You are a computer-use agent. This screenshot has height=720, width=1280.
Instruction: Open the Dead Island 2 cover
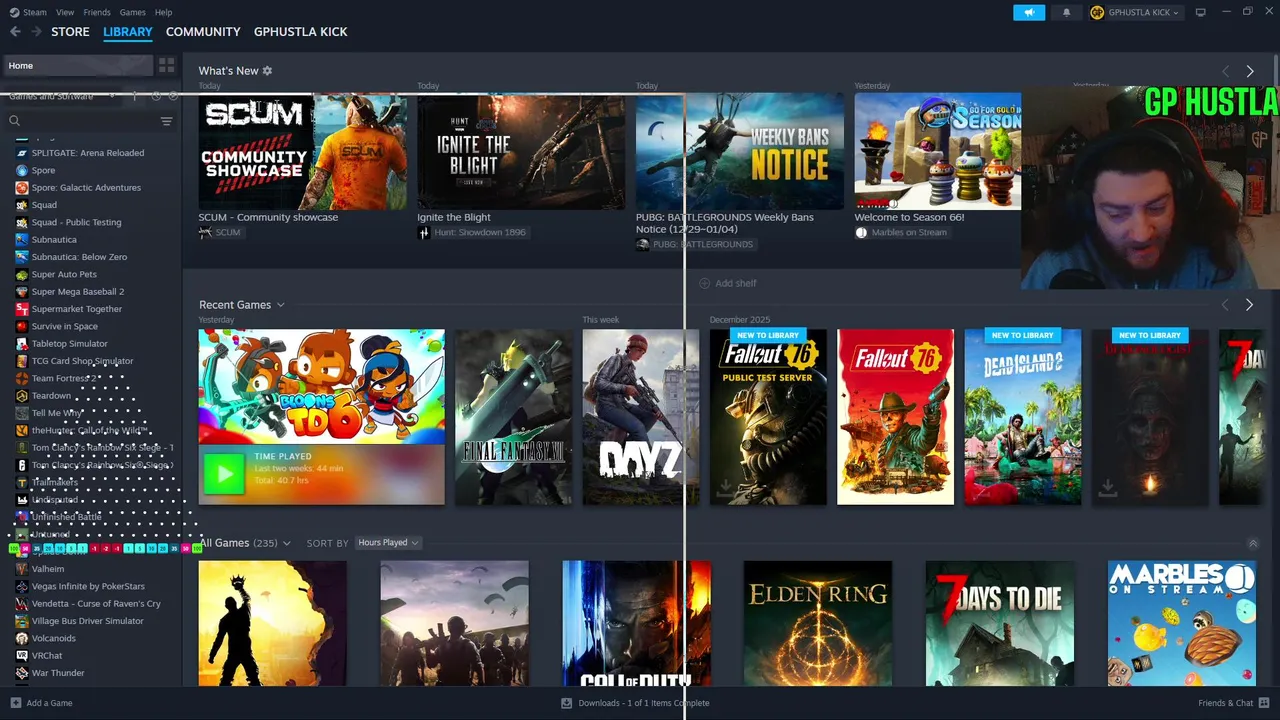1022,417
